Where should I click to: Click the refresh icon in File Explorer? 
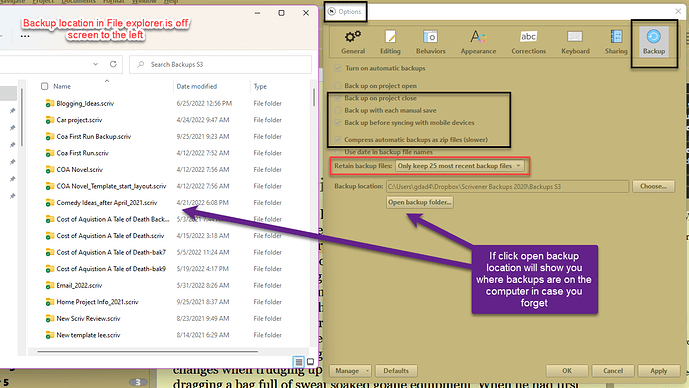(x=113, y=64)
